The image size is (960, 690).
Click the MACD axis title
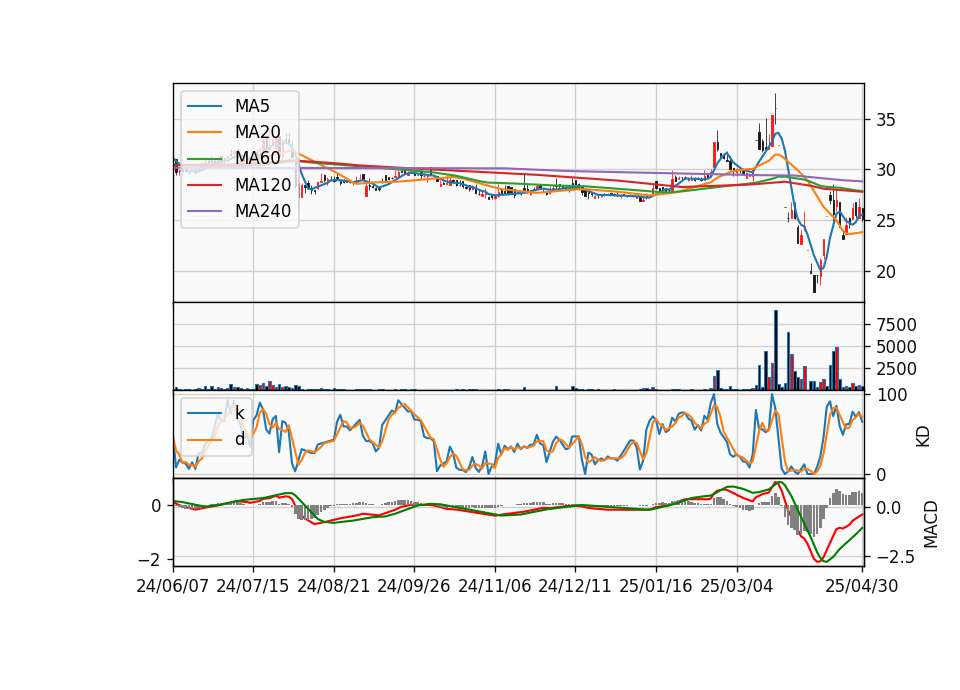[x=931, y=524]
